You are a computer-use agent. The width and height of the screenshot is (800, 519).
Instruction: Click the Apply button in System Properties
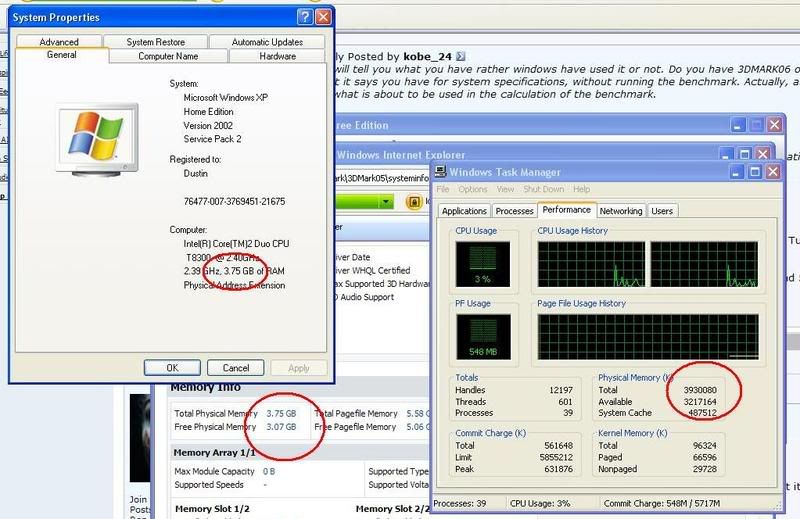pyautogui.click(x=298, y=368)
